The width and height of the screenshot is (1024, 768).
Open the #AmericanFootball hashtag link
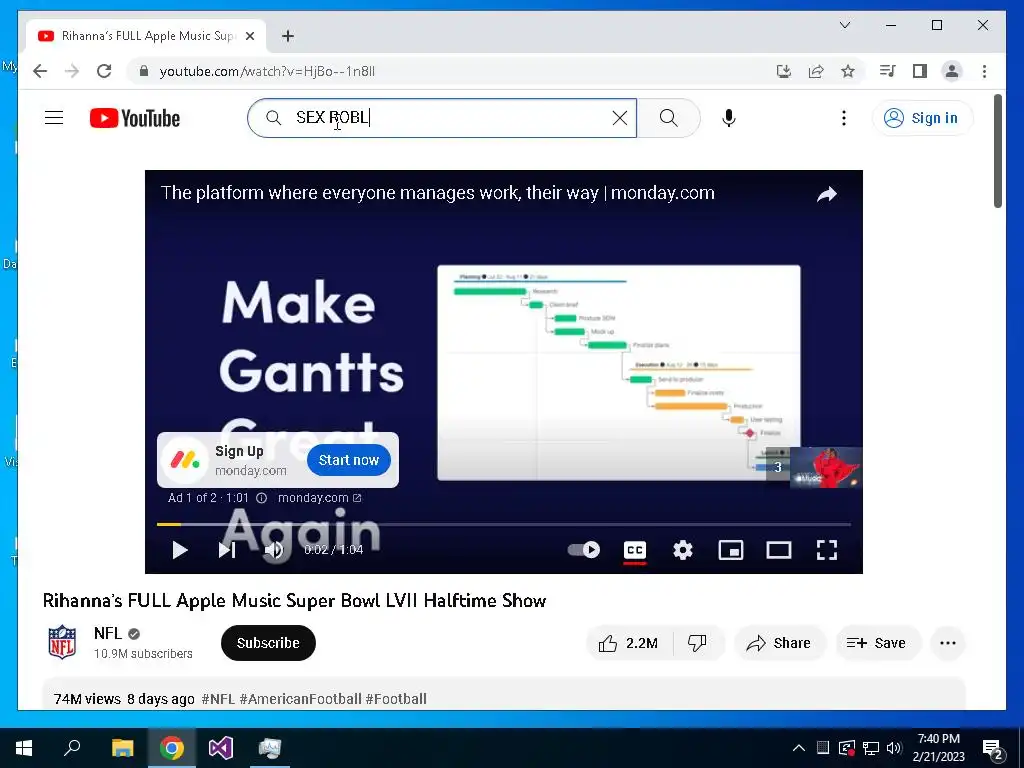(x=300, y=699)
